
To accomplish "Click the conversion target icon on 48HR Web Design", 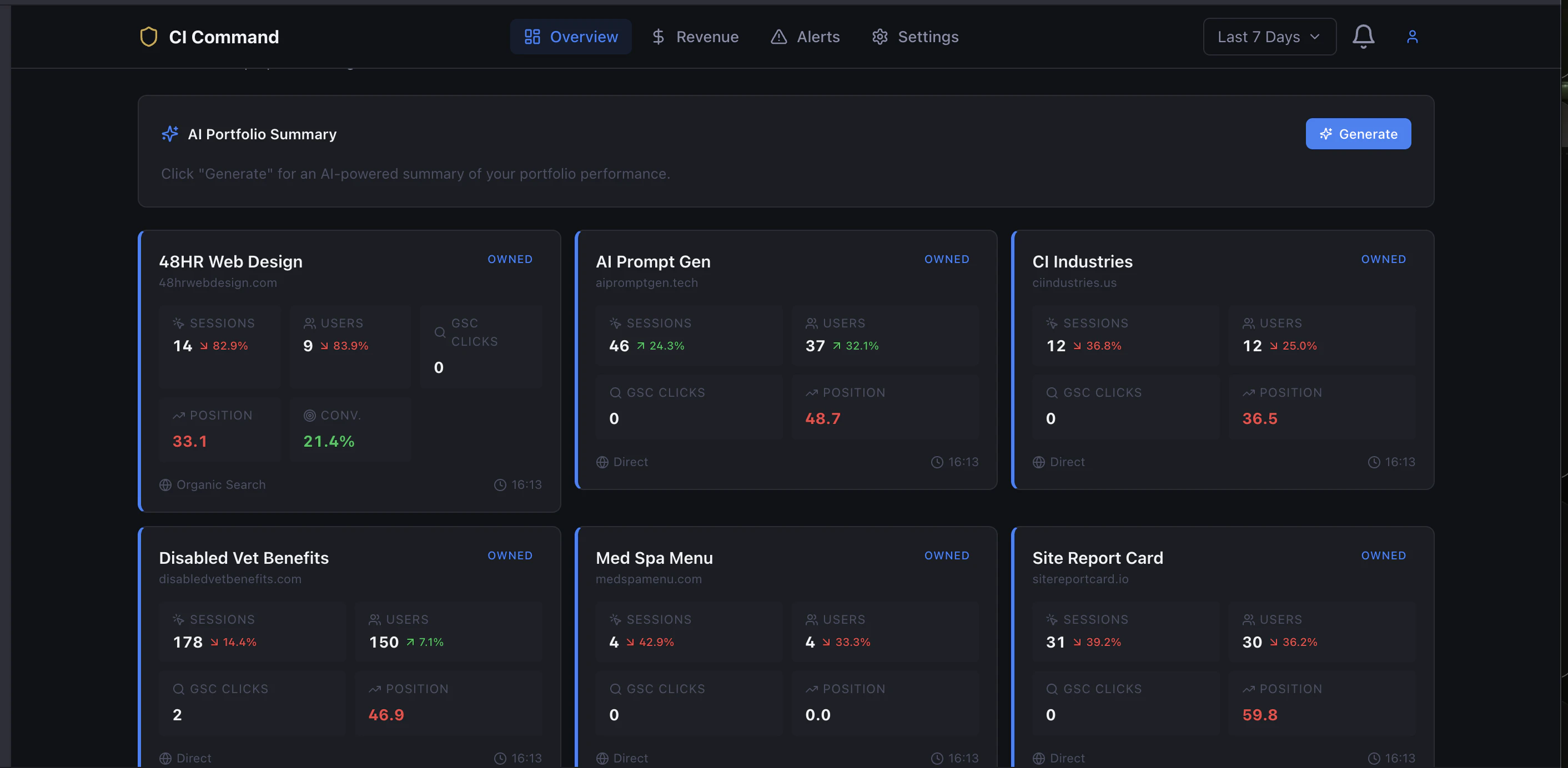I will [x=310, y=416].
